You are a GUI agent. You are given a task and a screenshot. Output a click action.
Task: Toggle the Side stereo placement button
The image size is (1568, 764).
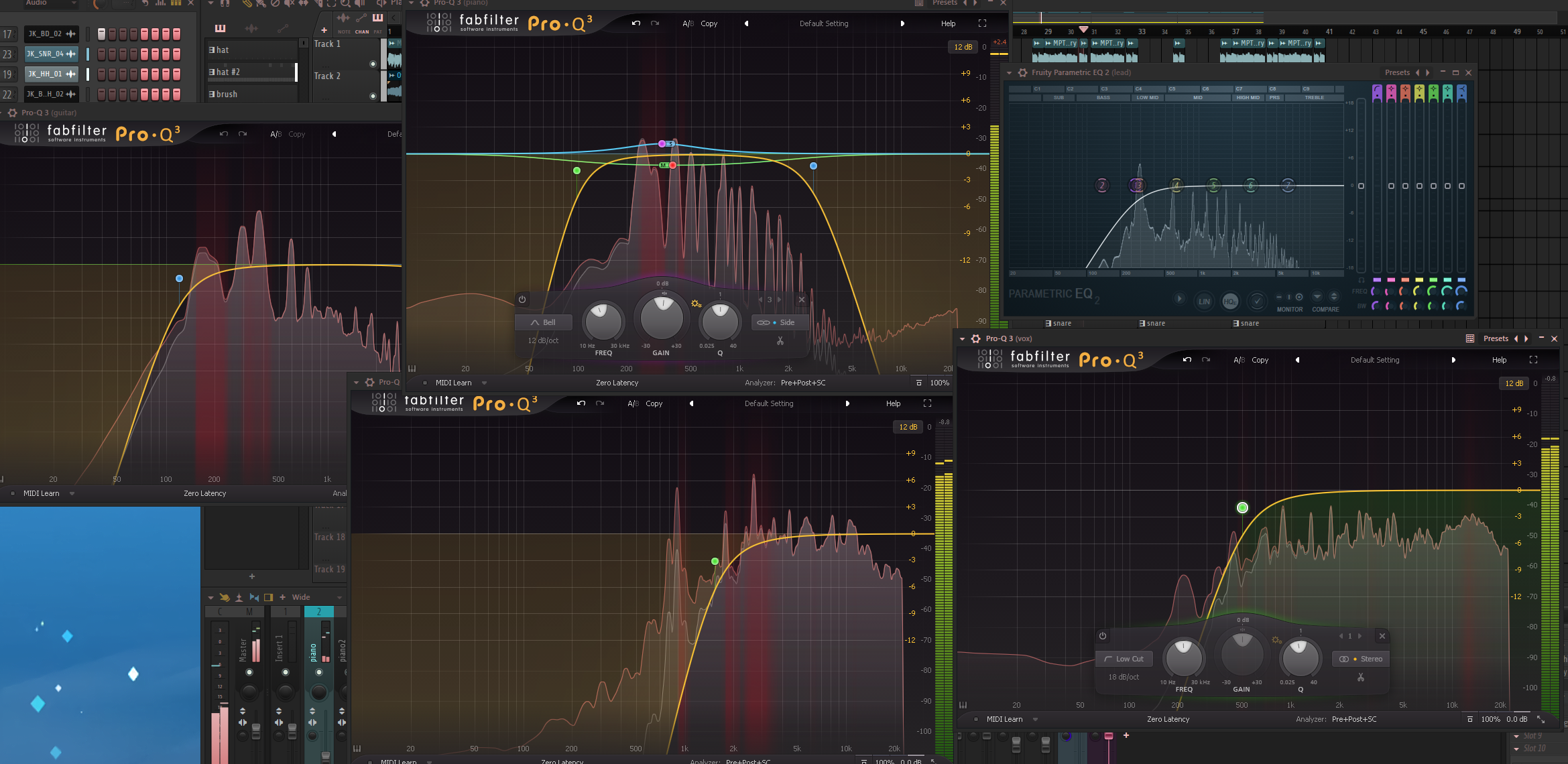click(778, 322)
